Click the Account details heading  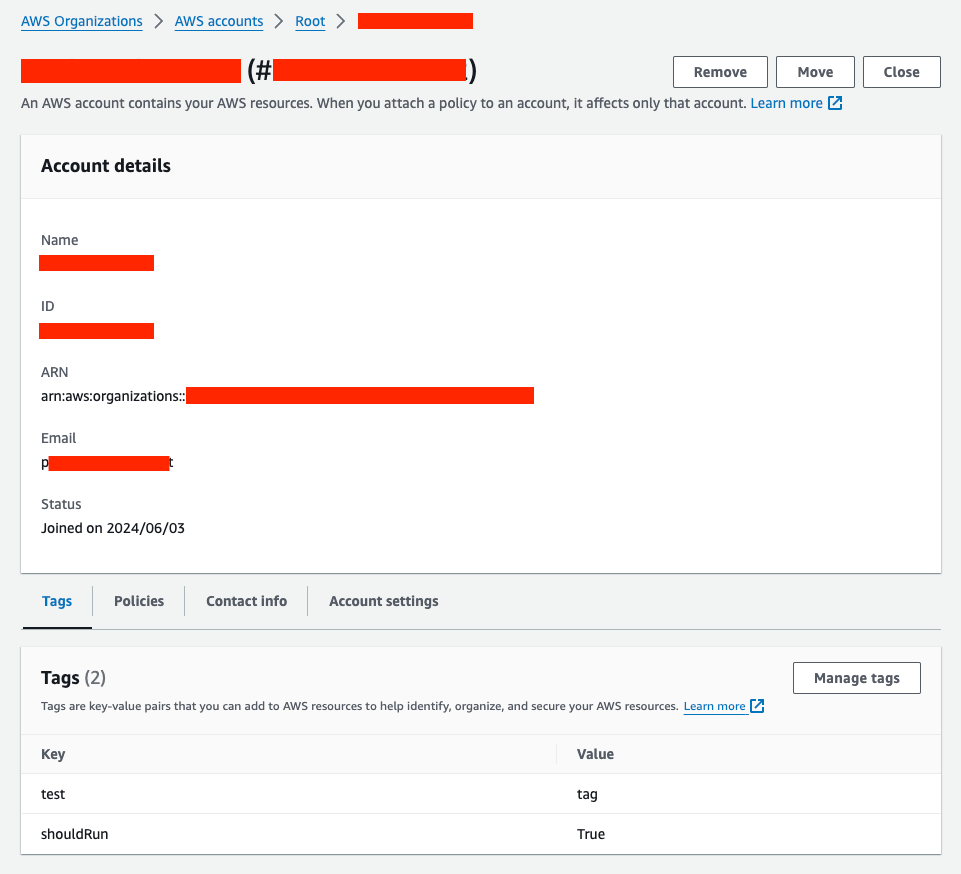[x=106, y=165]
